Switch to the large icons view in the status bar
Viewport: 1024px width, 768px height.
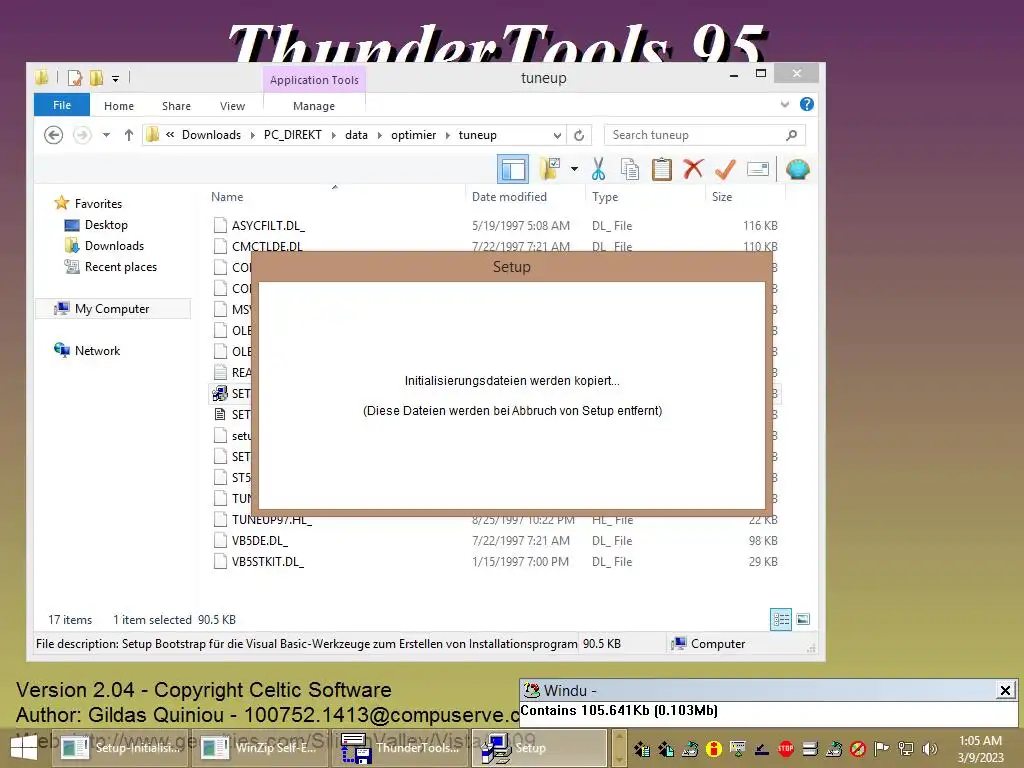(803, 619)
